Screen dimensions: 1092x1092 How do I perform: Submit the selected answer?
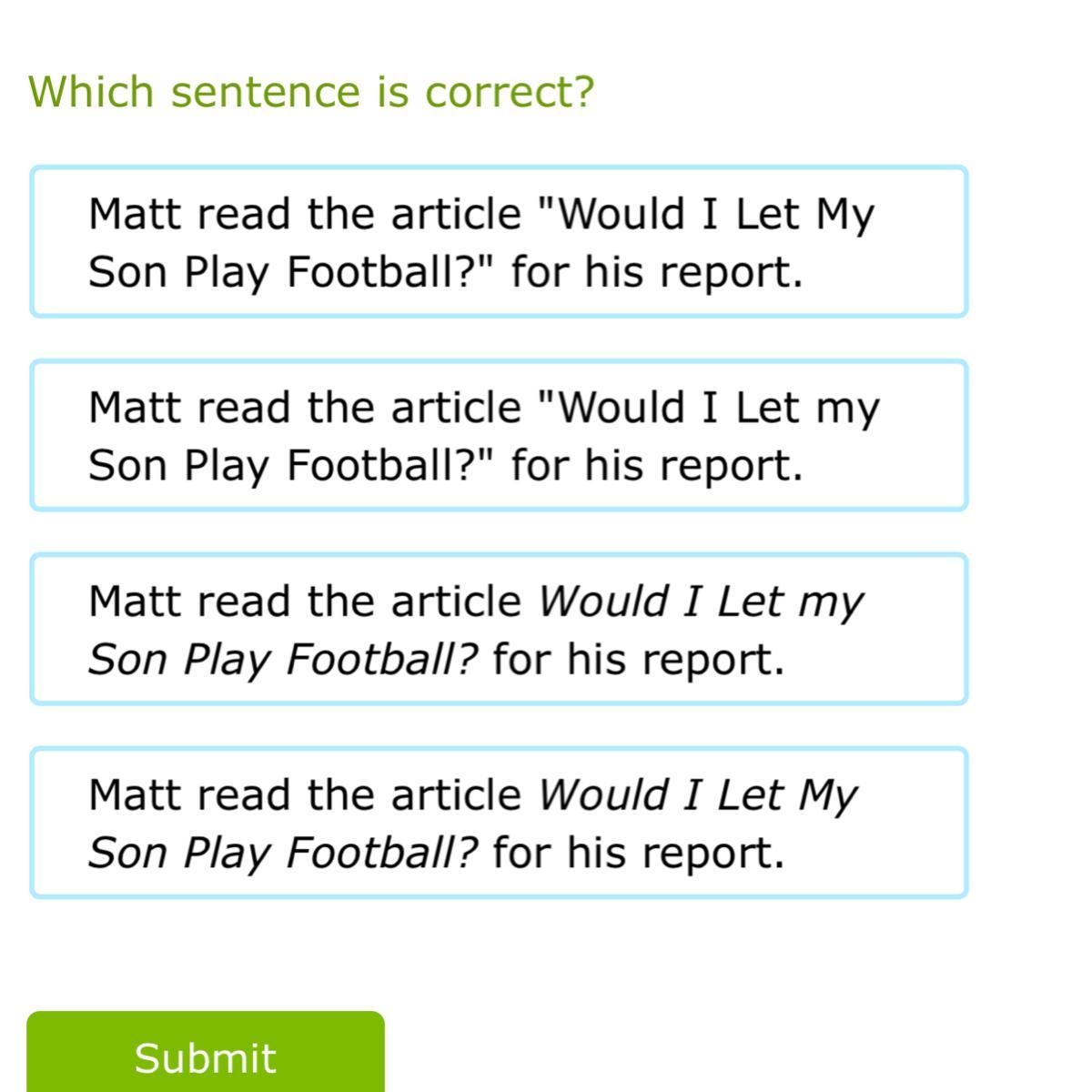point(206,1056)
